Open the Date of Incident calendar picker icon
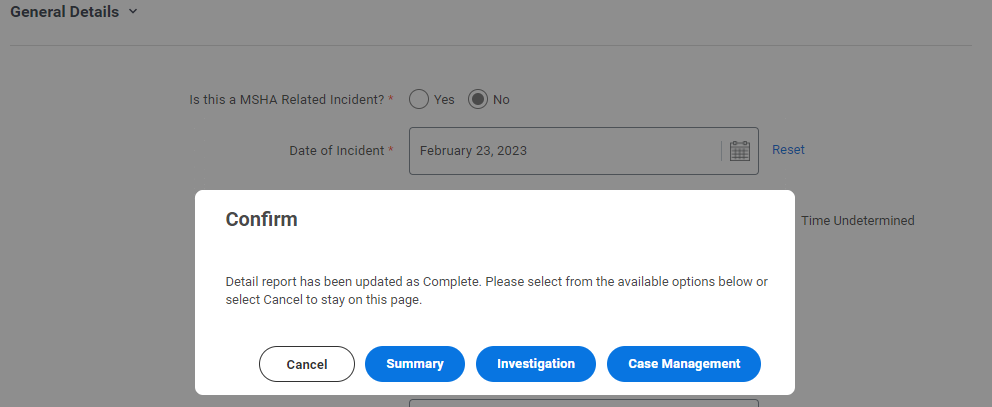This screenshot has height=407, width=992. coord(739,151)
